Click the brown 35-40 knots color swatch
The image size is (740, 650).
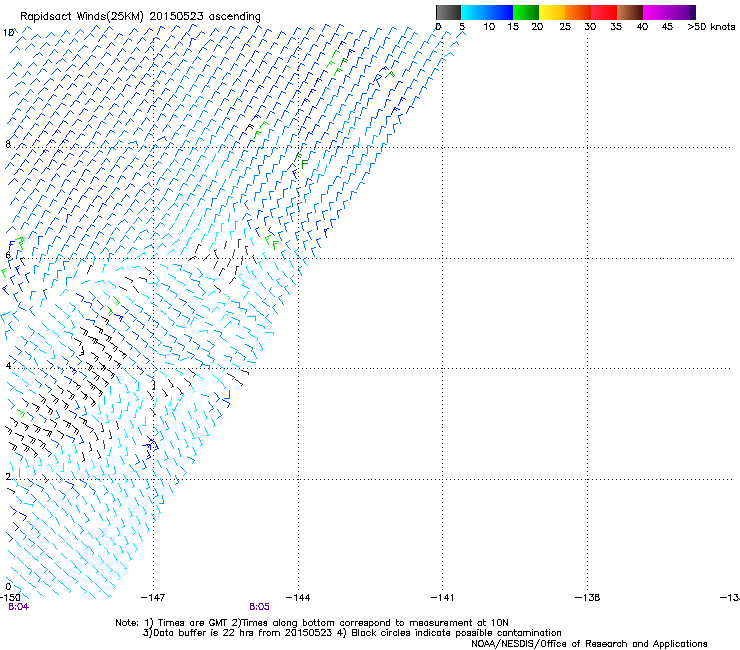630,12
